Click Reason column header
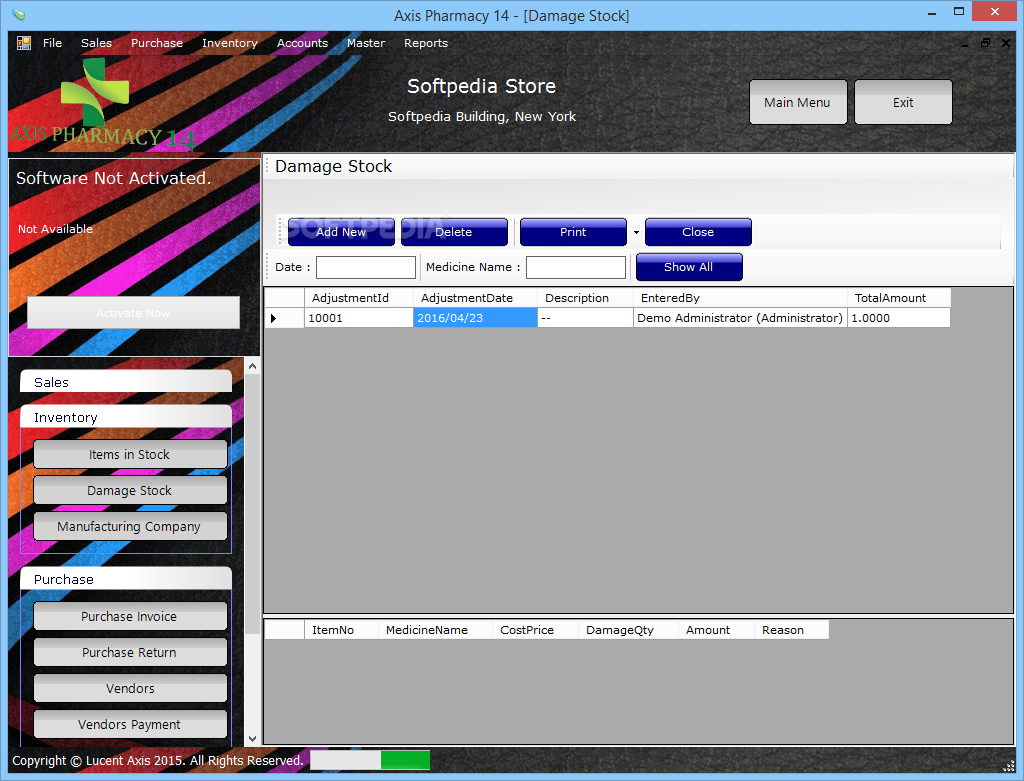Viewport: 1024px width, 781px height. point(792,630)
